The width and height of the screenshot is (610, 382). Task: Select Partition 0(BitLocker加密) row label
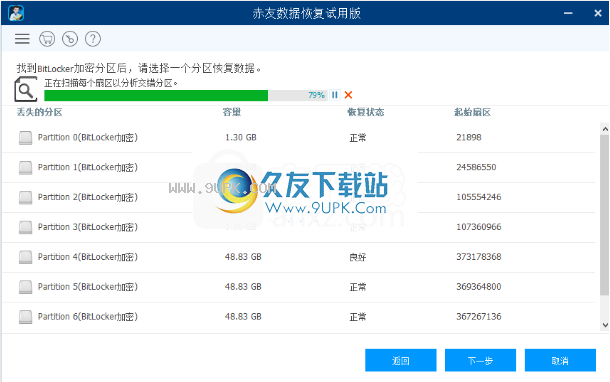[88, 137]
